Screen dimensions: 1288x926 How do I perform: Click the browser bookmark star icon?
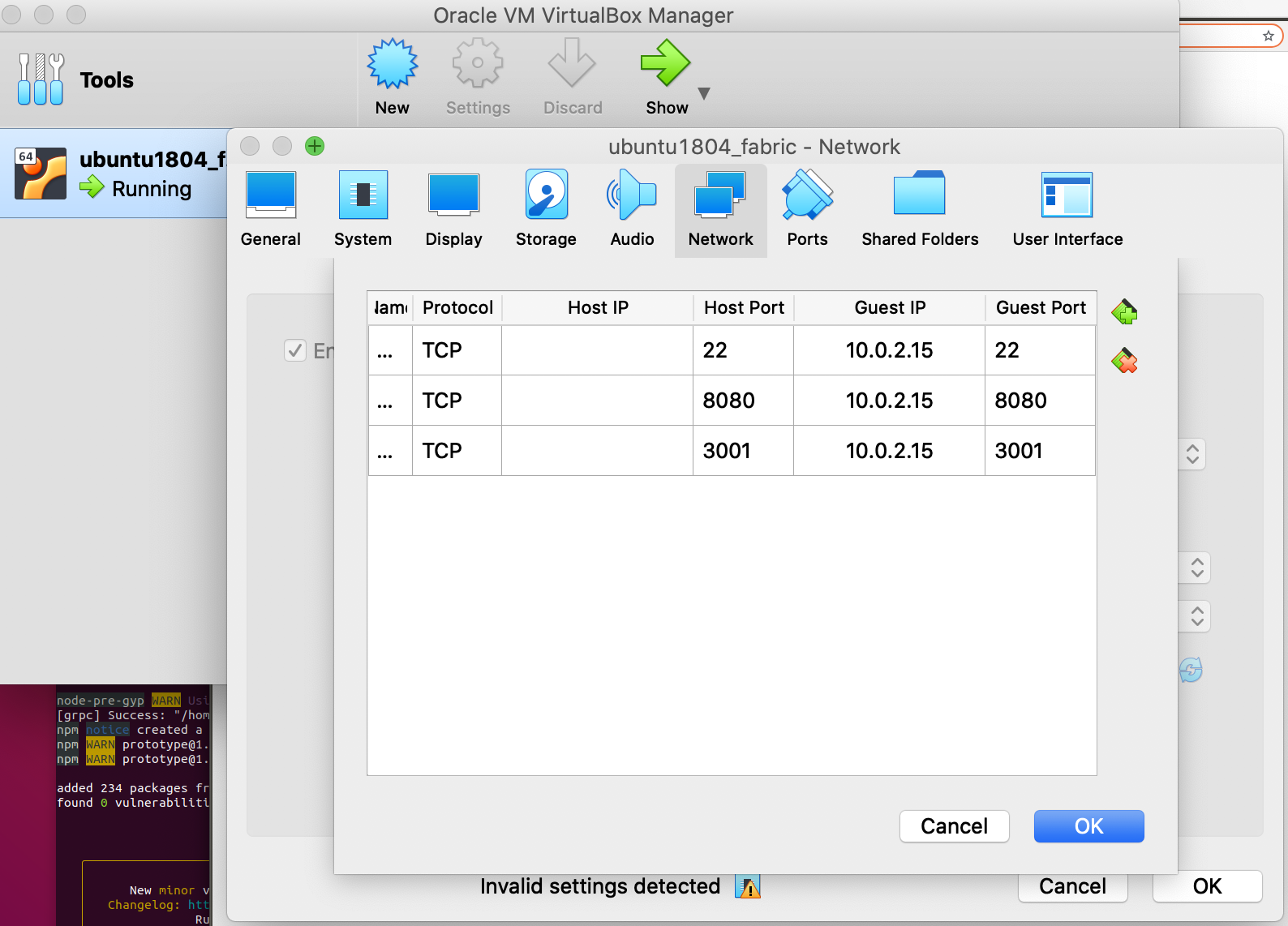pyautogui.click(x=1269, y=36)
